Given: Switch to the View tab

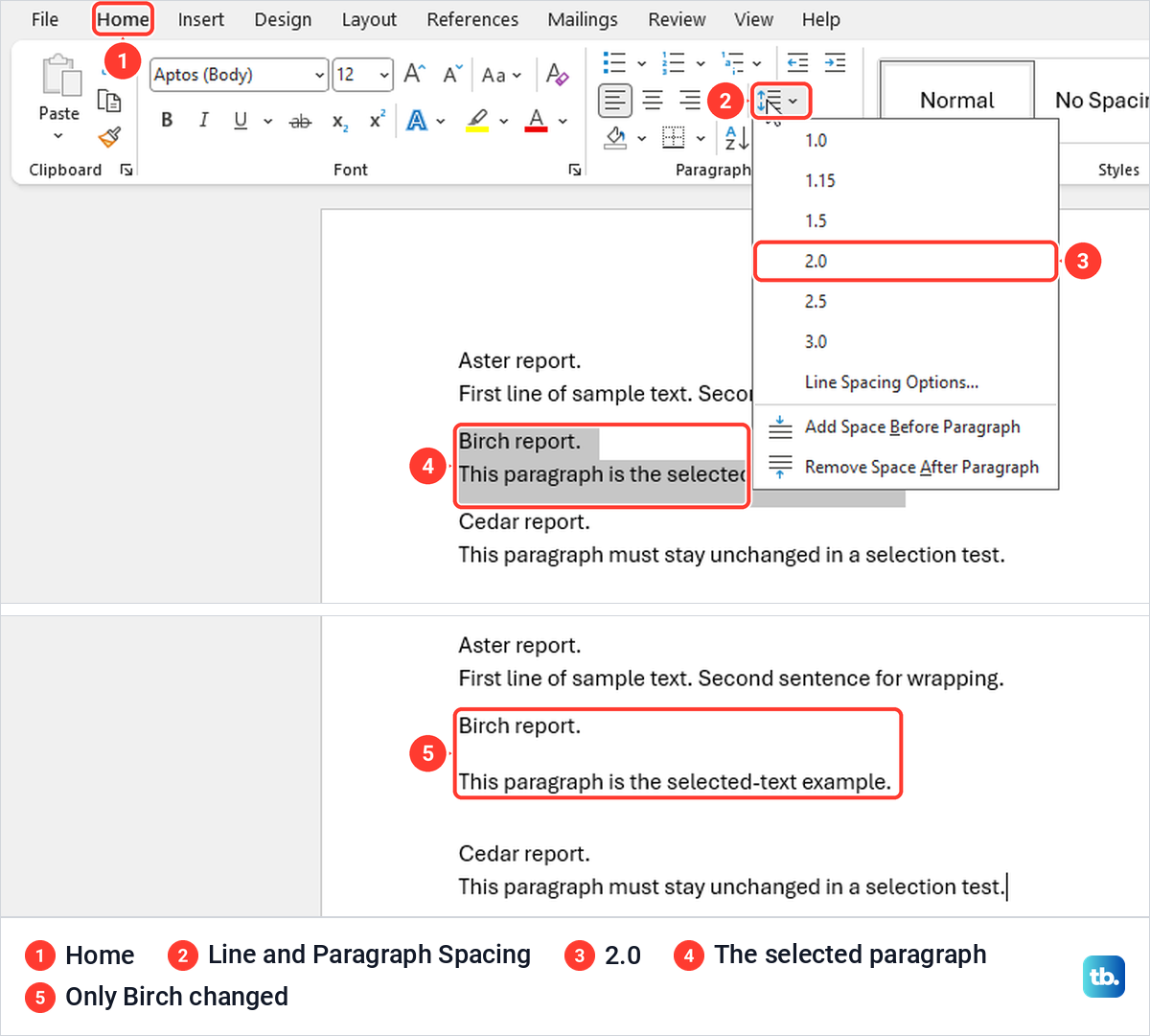Looking at the screenshot, I should click(753, 19).
